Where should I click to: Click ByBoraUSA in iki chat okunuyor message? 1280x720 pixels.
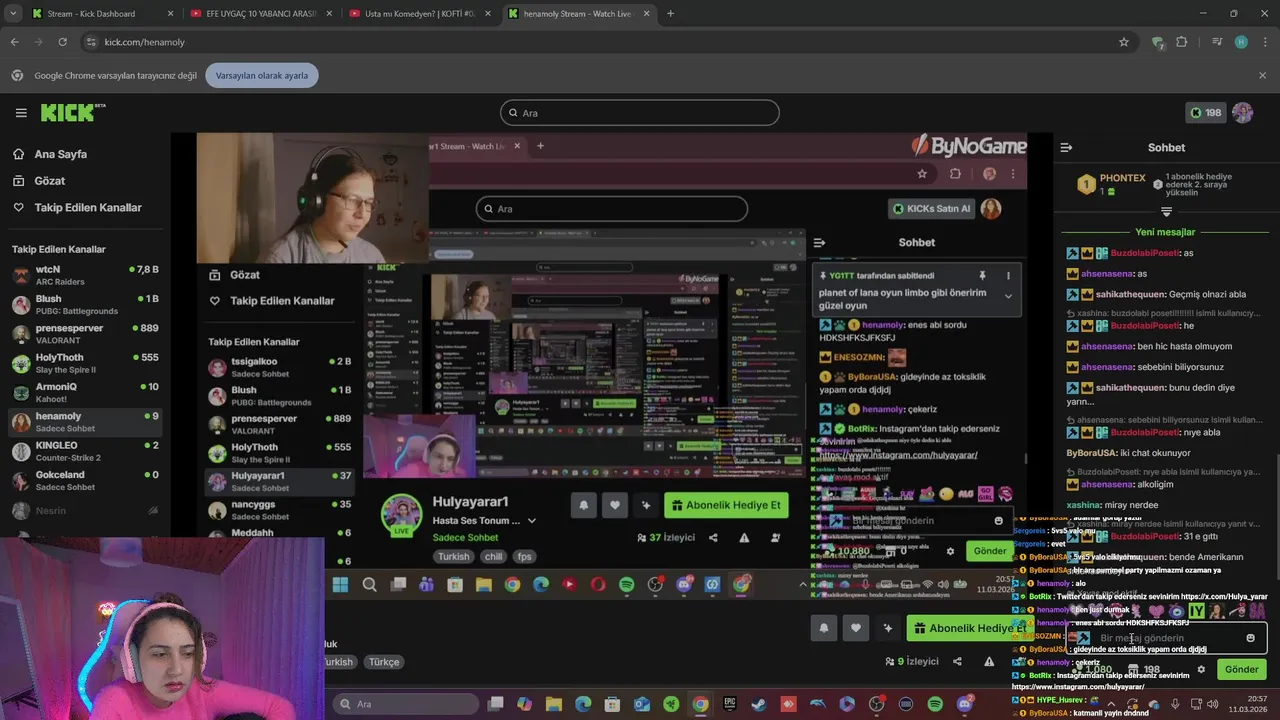pos(1091,453)
